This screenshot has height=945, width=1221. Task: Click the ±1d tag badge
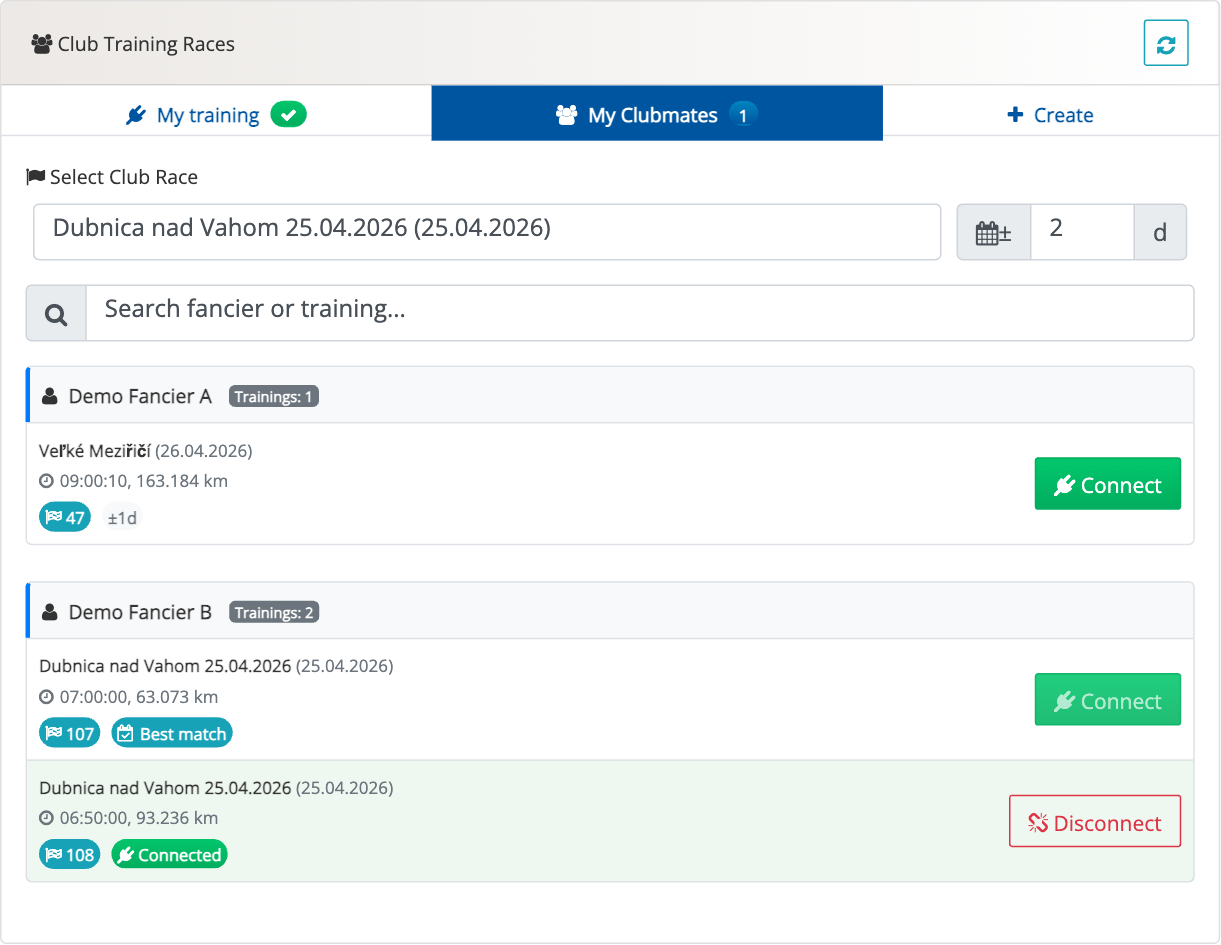click(123, 518)
